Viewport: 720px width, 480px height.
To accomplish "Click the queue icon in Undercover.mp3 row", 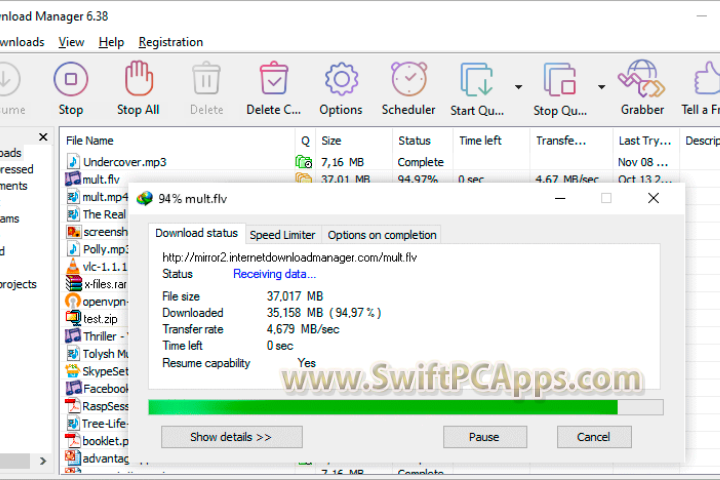I will coord(304,162).
